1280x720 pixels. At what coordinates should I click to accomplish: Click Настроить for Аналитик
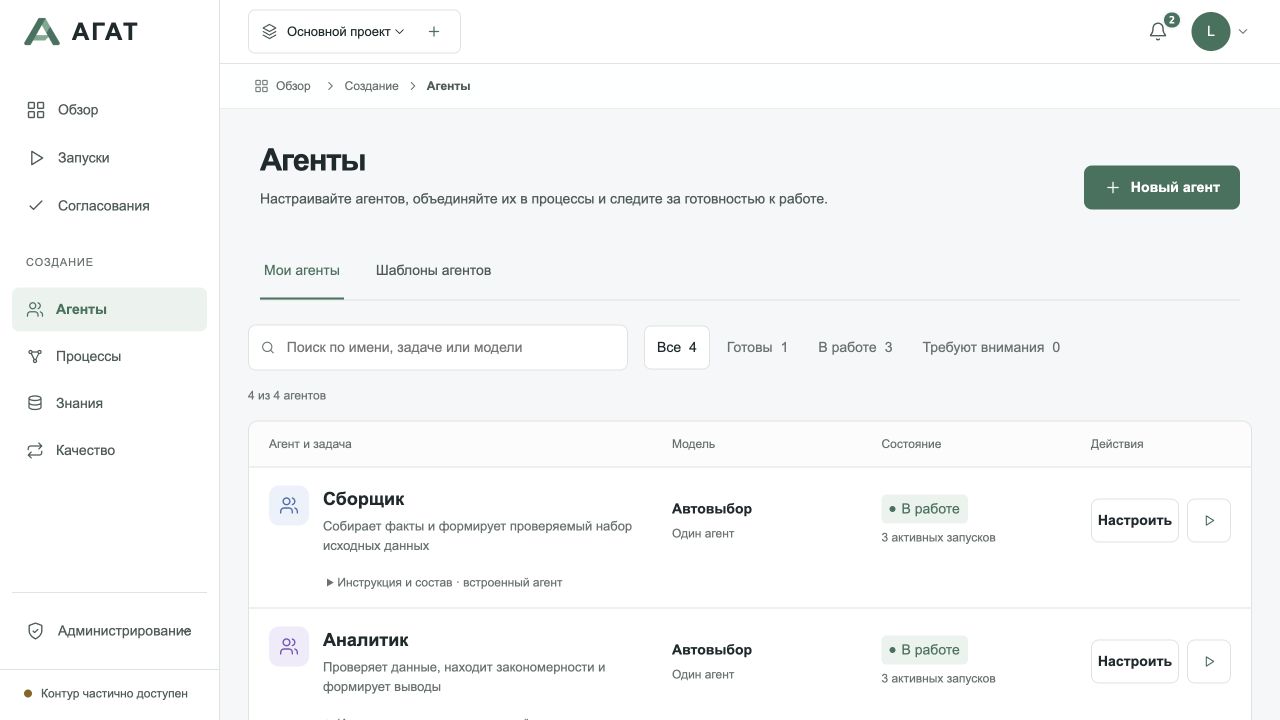[1135, 661]
